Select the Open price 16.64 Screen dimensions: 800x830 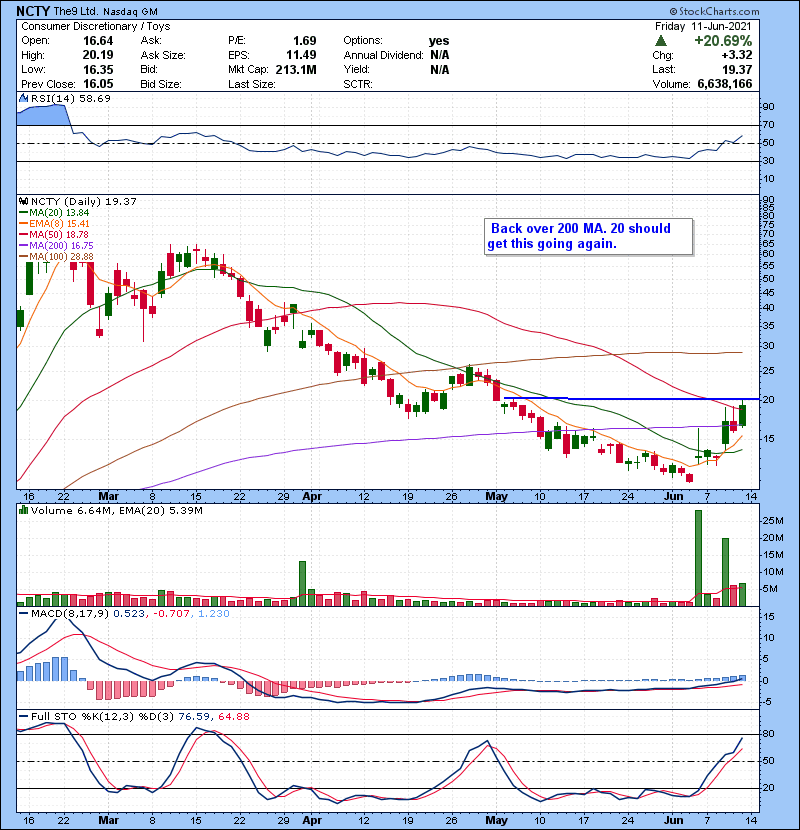[x=98, y=41]
